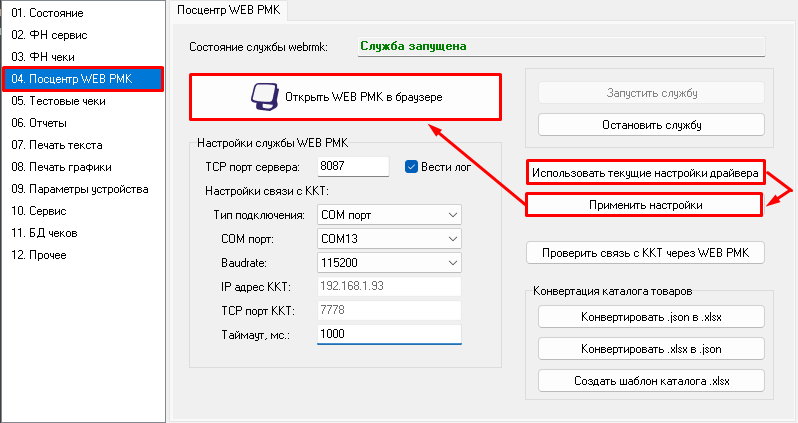Toggle the 'Вести лог' checkbox
The width and height of the screenshot is (798, 423).
click(x=411, y=166)
